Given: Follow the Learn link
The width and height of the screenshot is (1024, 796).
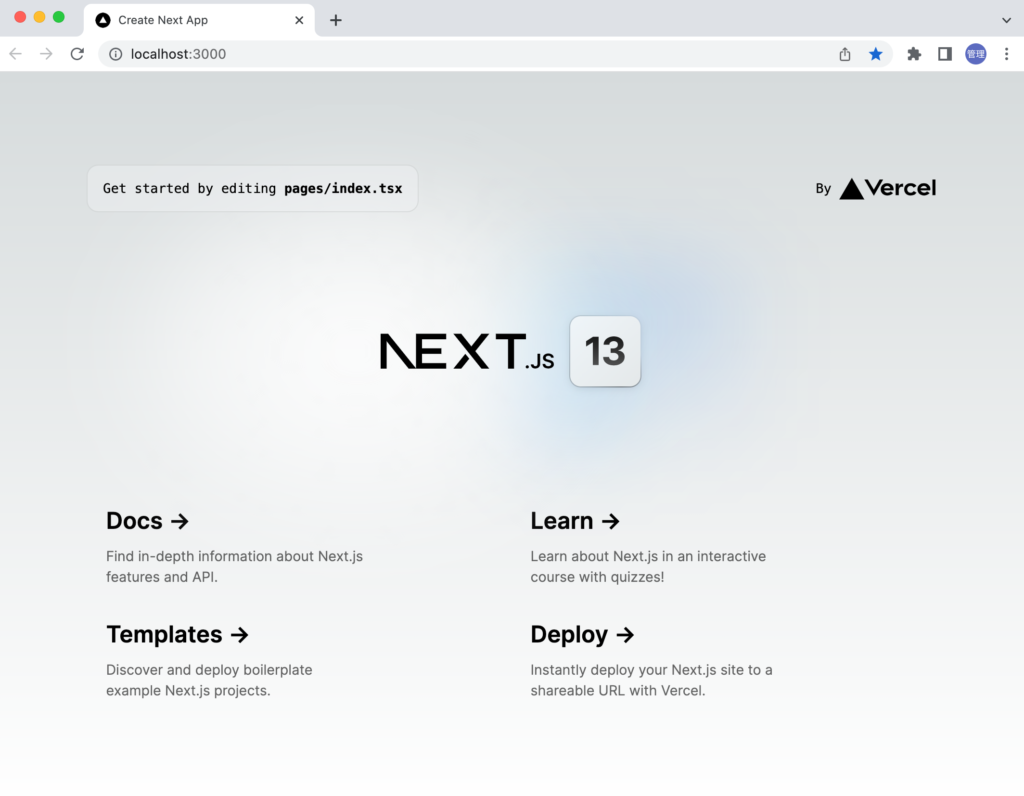Looking at the screenshot, I should 575,521.
